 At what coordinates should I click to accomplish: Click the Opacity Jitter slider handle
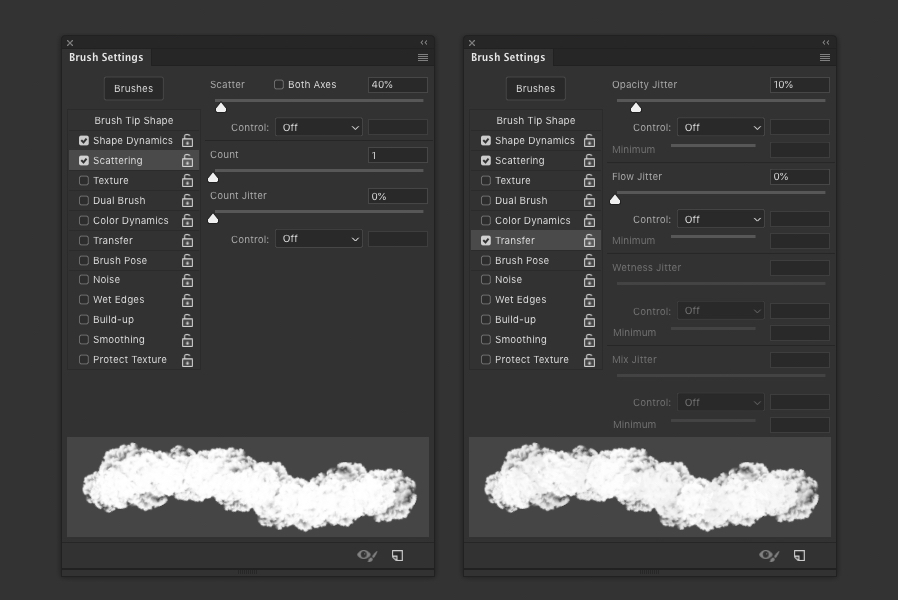pos(636,108)
